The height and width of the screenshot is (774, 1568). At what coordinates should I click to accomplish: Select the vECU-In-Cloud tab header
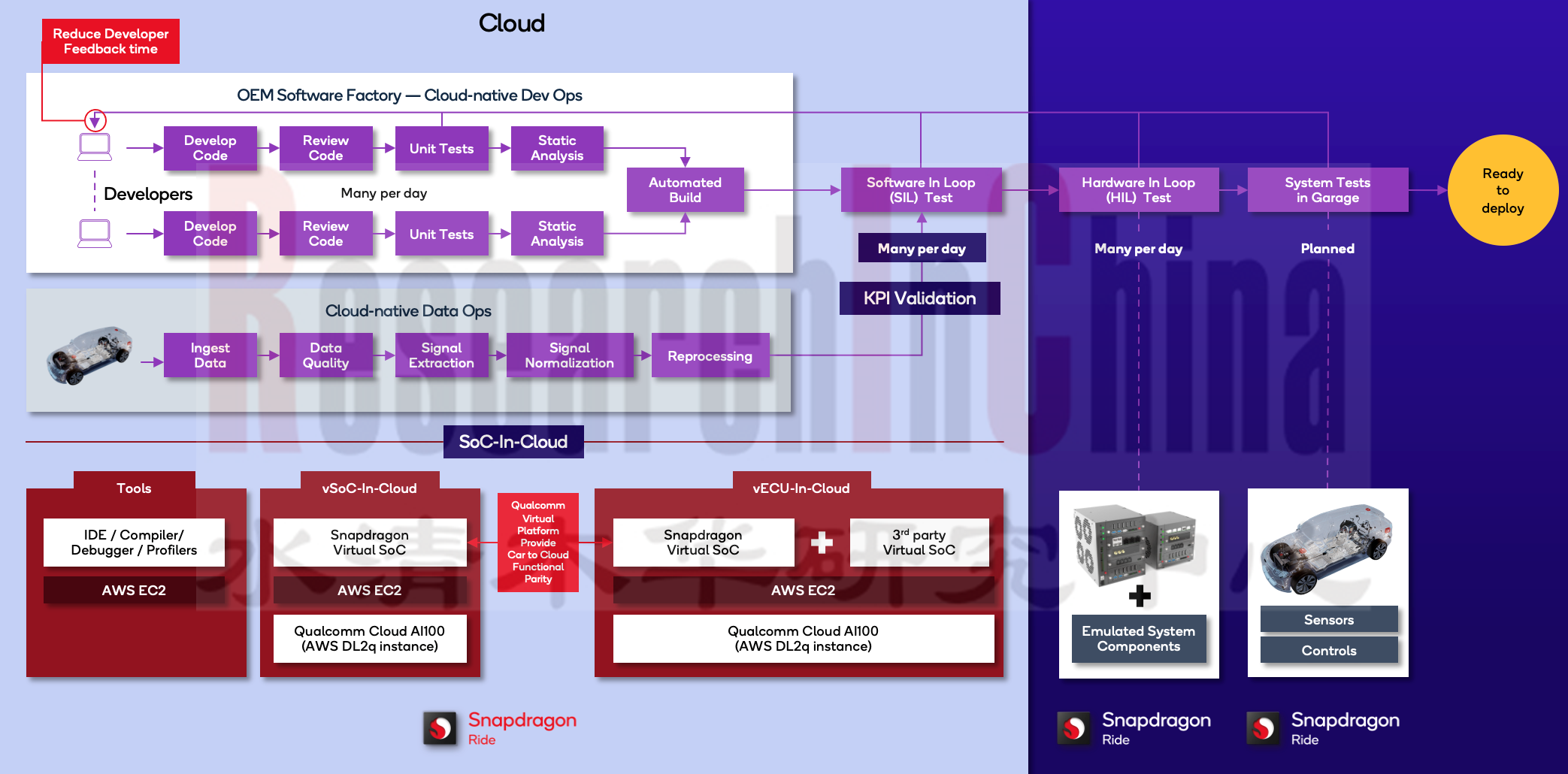coord(801,488)
